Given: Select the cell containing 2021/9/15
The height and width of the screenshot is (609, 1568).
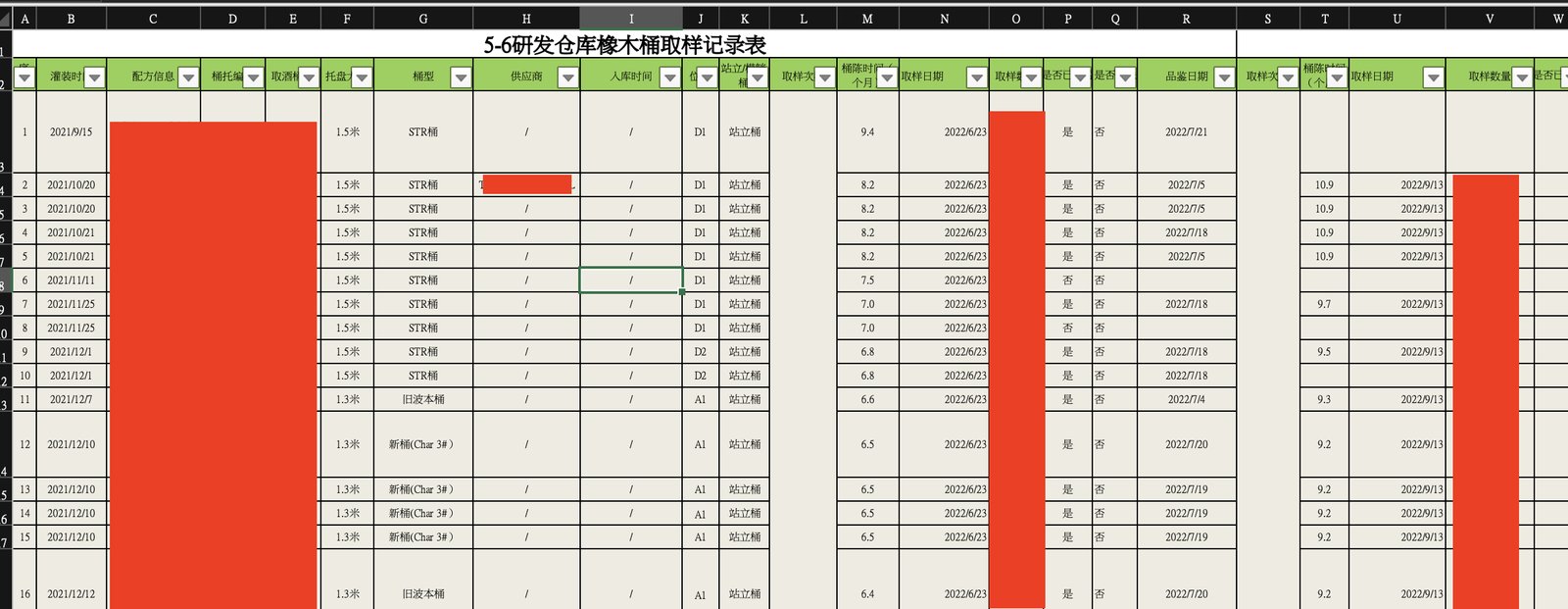Looking at the screenshot, I should (x=71, y=132).
